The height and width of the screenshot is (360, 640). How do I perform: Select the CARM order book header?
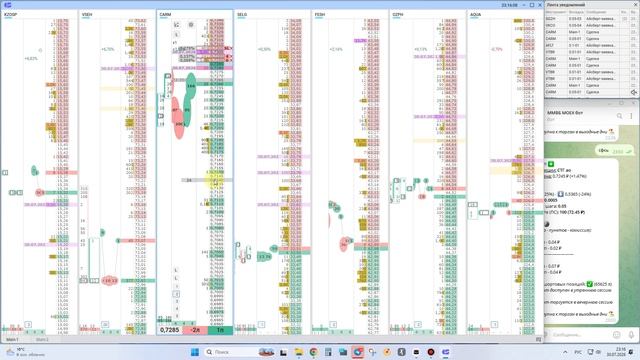click(x=165, y=14)
